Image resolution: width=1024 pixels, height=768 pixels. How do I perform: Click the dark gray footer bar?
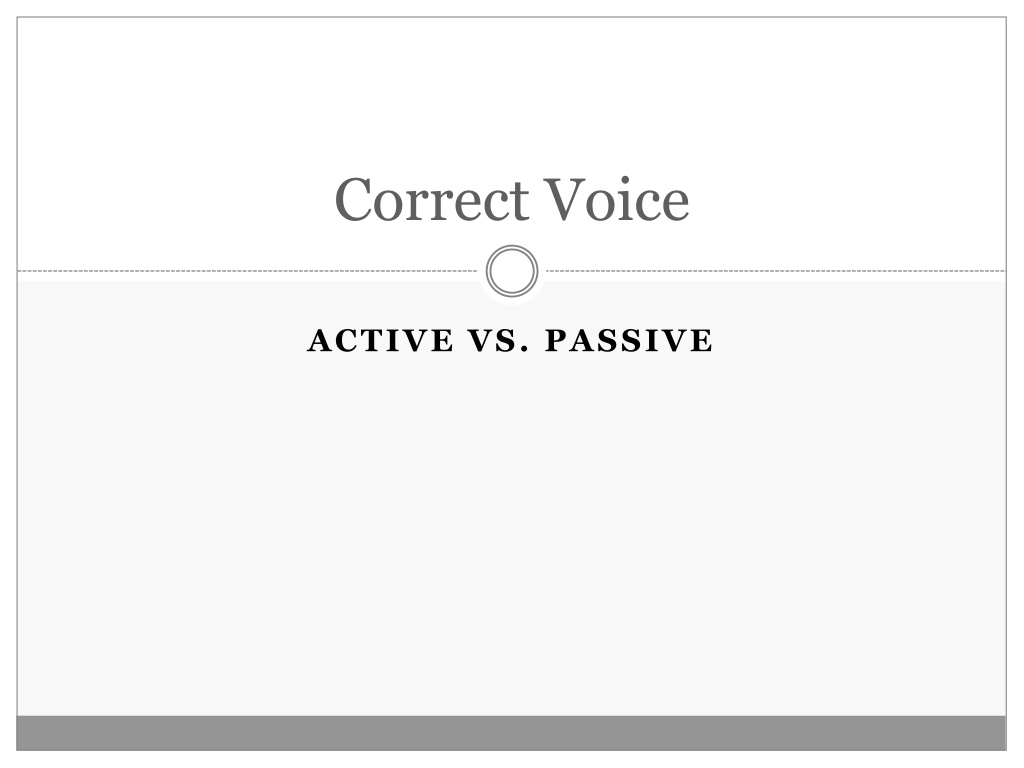coord(511,733)
